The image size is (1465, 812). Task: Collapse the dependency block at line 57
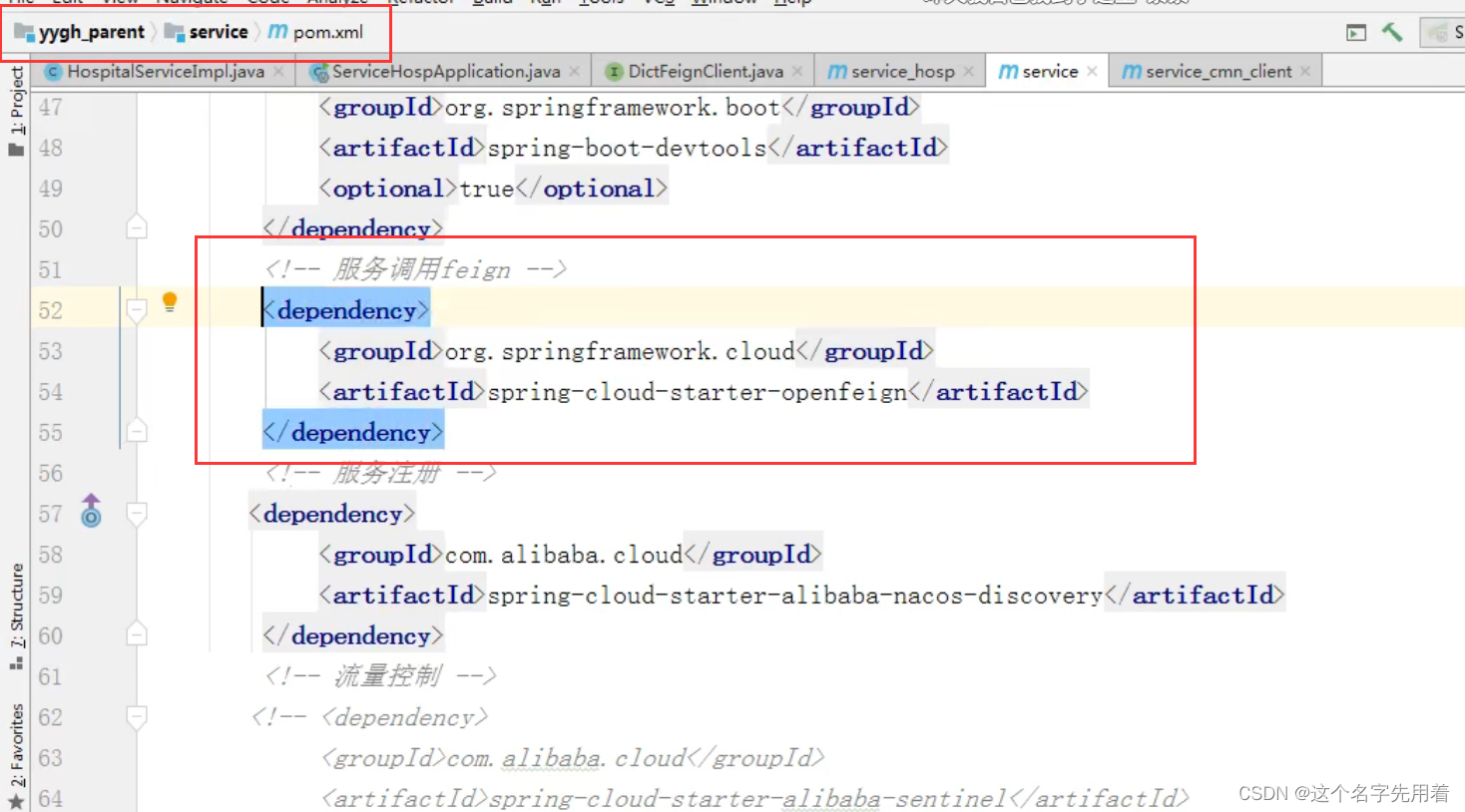point(137,514)
